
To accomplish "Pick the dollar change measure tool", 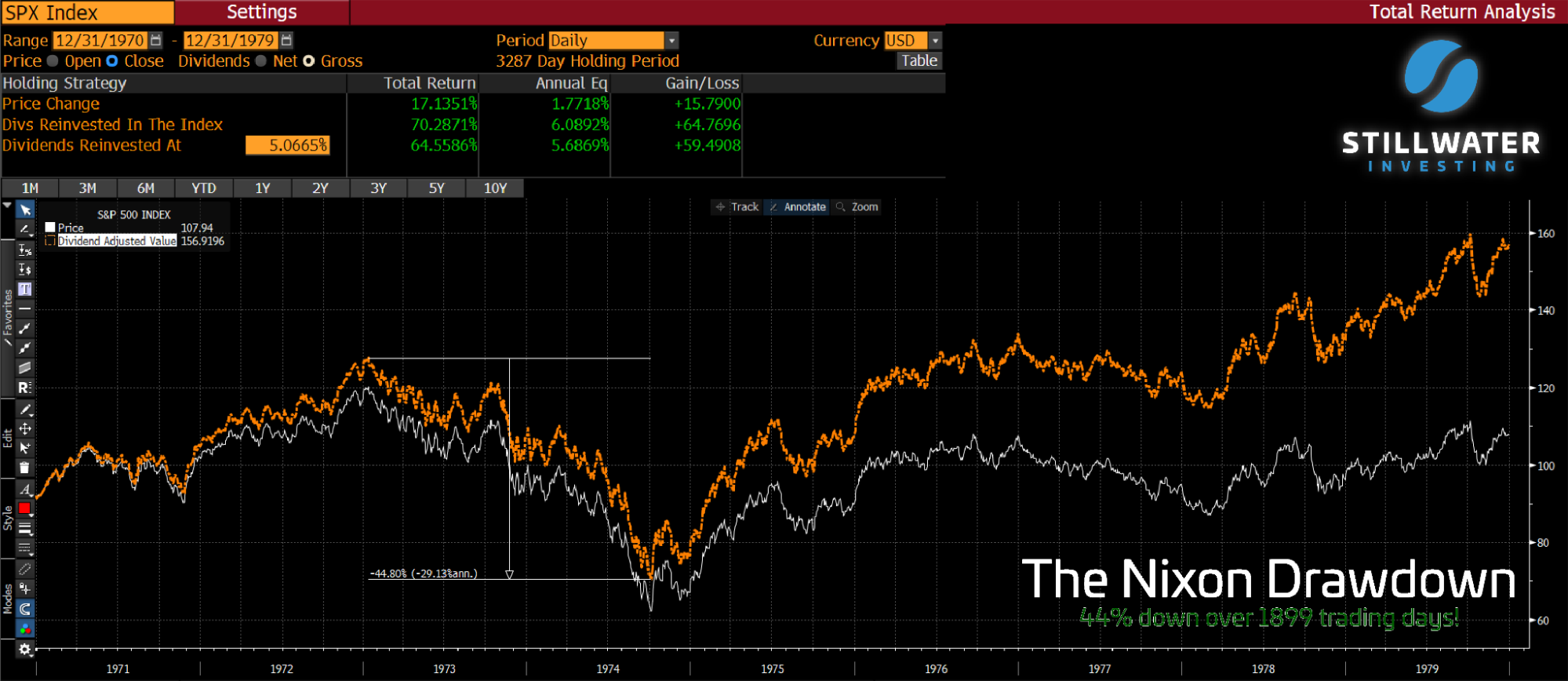I will point(25,269).
